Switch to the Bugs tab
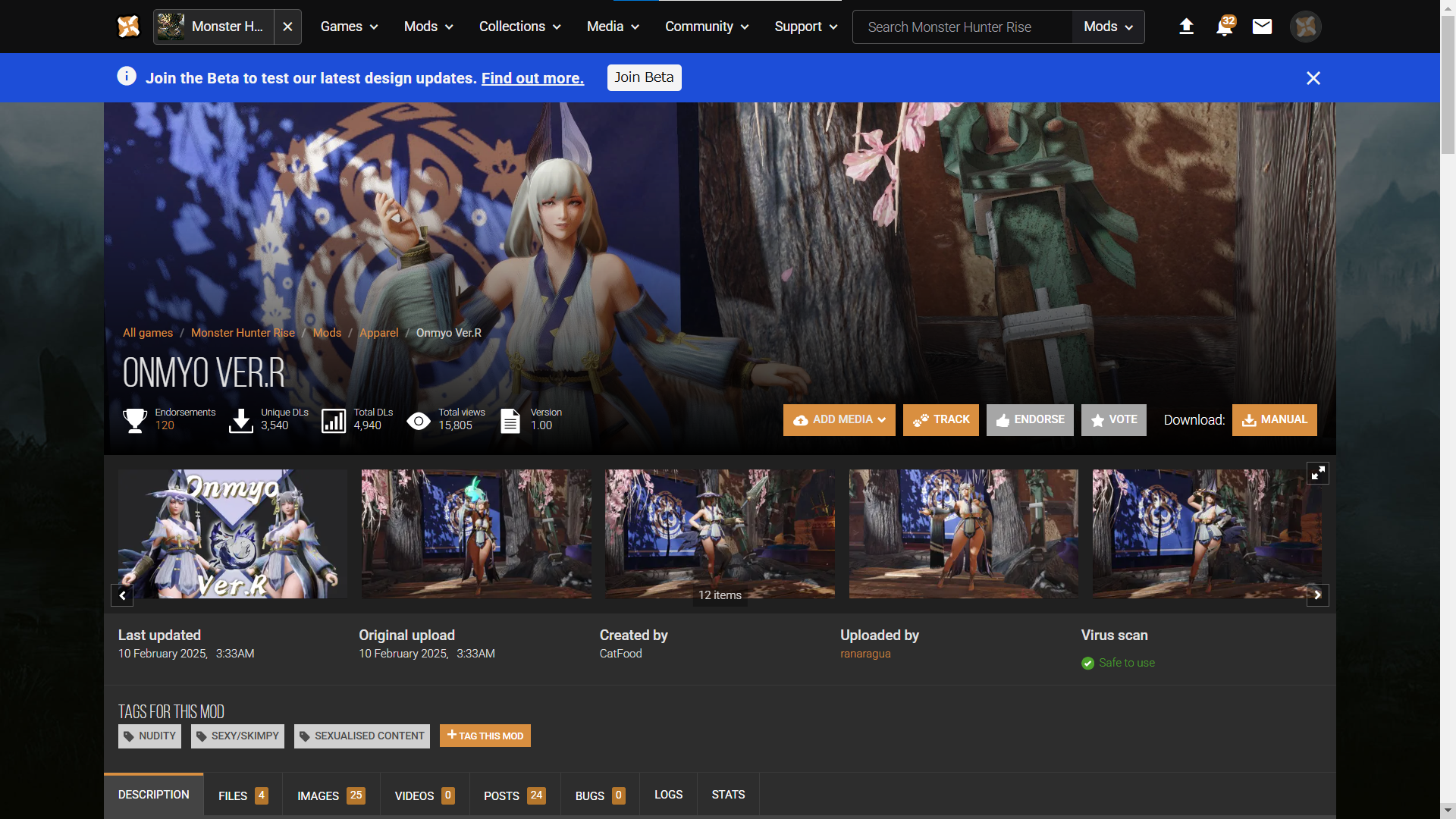The height and width of the screenshot is (819, 1456). click(x=600, y=795)
